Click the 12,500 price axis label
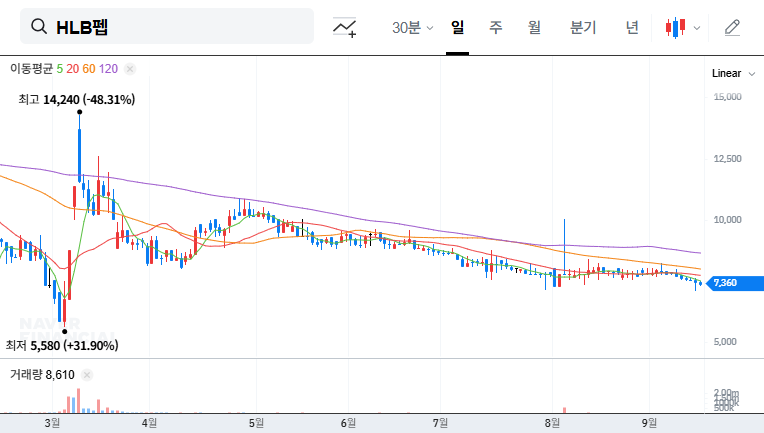764x433 pixels. [727, 159]
